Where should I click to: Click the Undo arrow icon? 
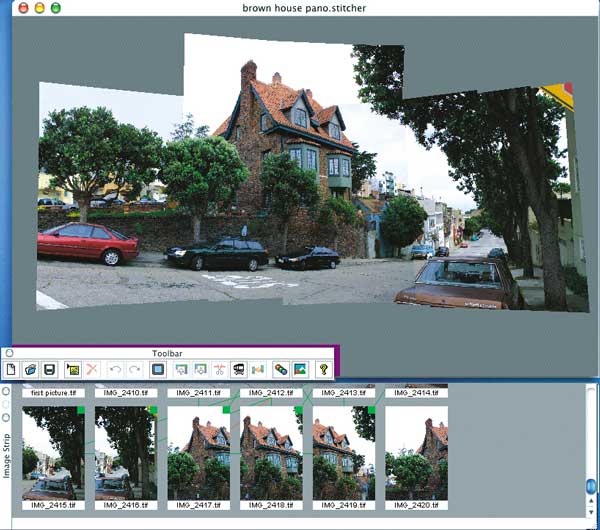tap(115, 370)
